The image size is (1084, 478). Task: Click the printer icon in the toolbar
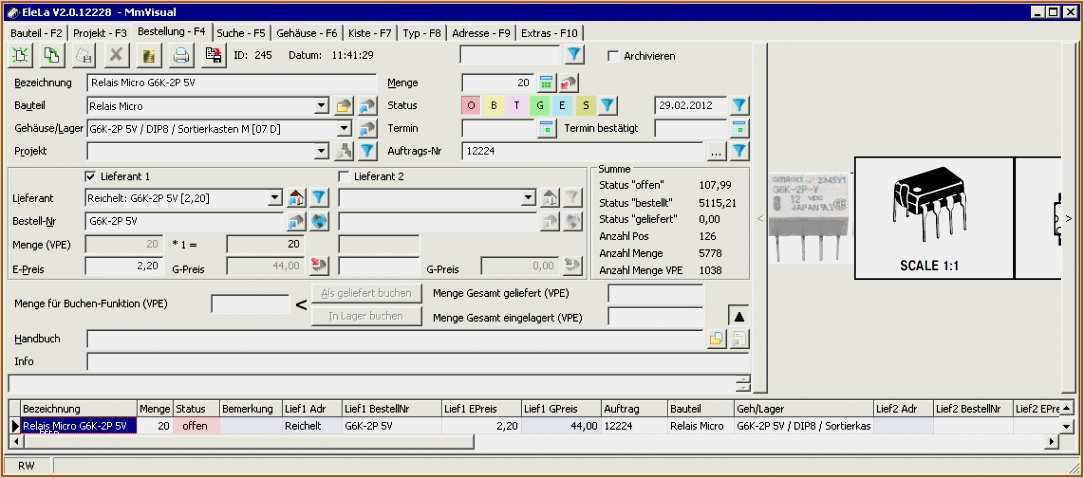click(x=181, y=55)
